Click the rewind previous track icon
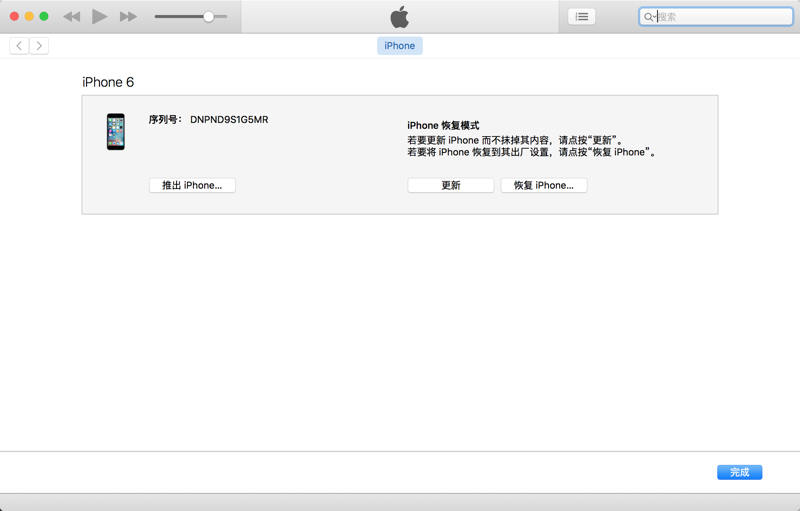This screenshot has height=511, width=800. [x=72, y=17]
